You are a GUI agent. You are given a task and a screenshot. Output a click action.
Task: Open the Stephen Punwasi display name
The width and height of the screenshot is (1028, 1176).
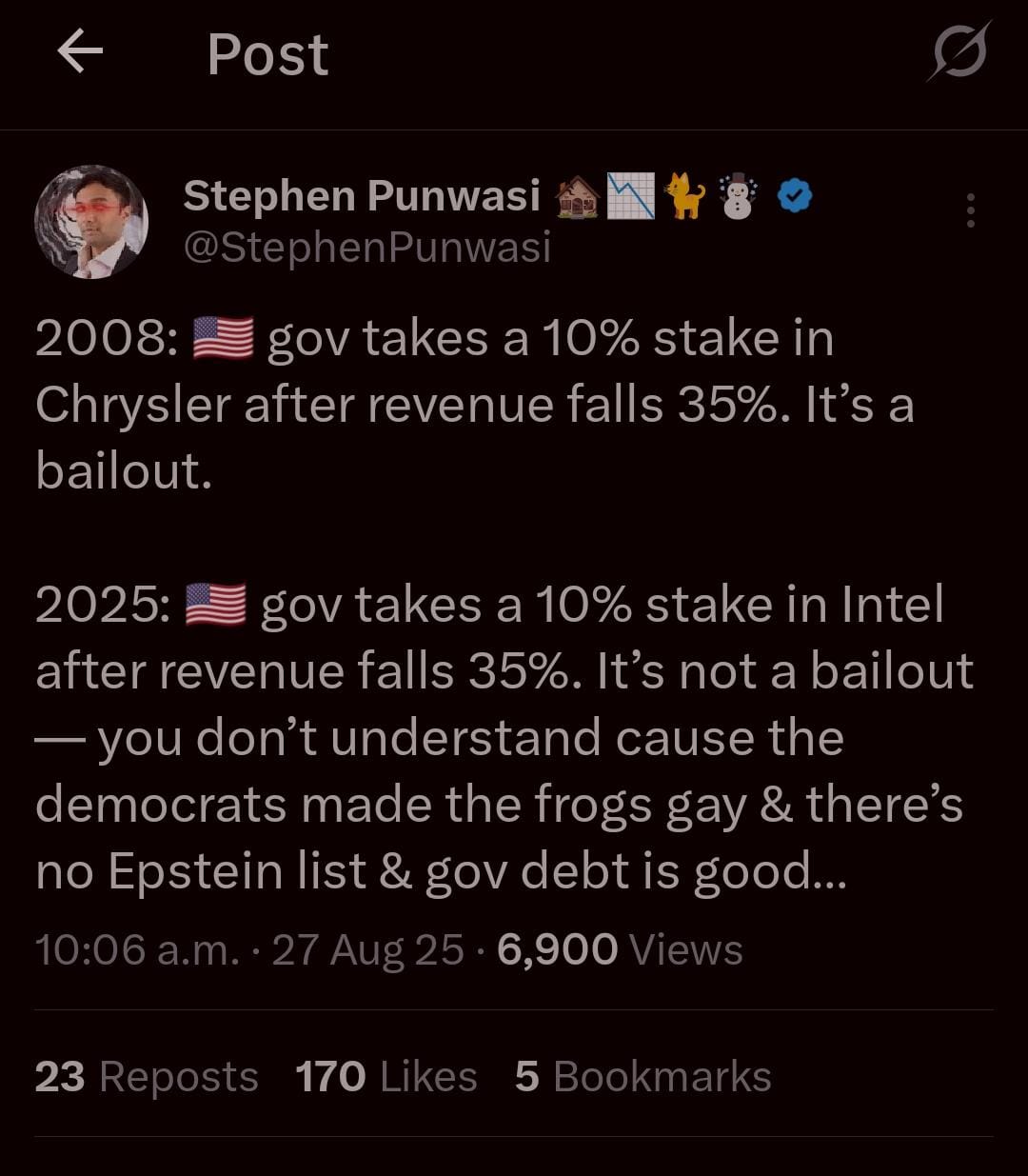pyautogui.click(x=362, y=196)
